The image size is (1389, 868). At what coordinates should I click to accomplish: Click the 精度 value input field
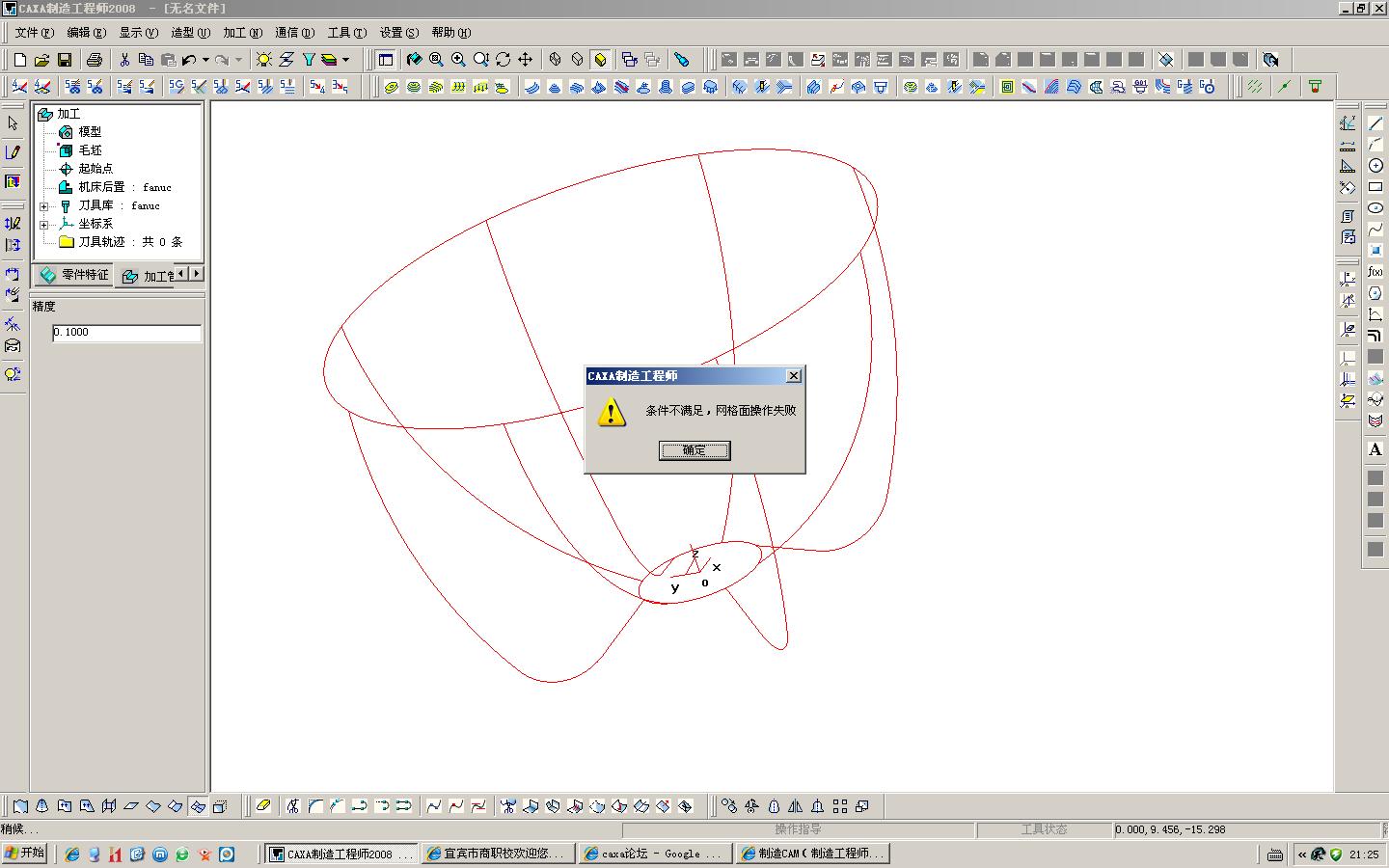(126, 333)
